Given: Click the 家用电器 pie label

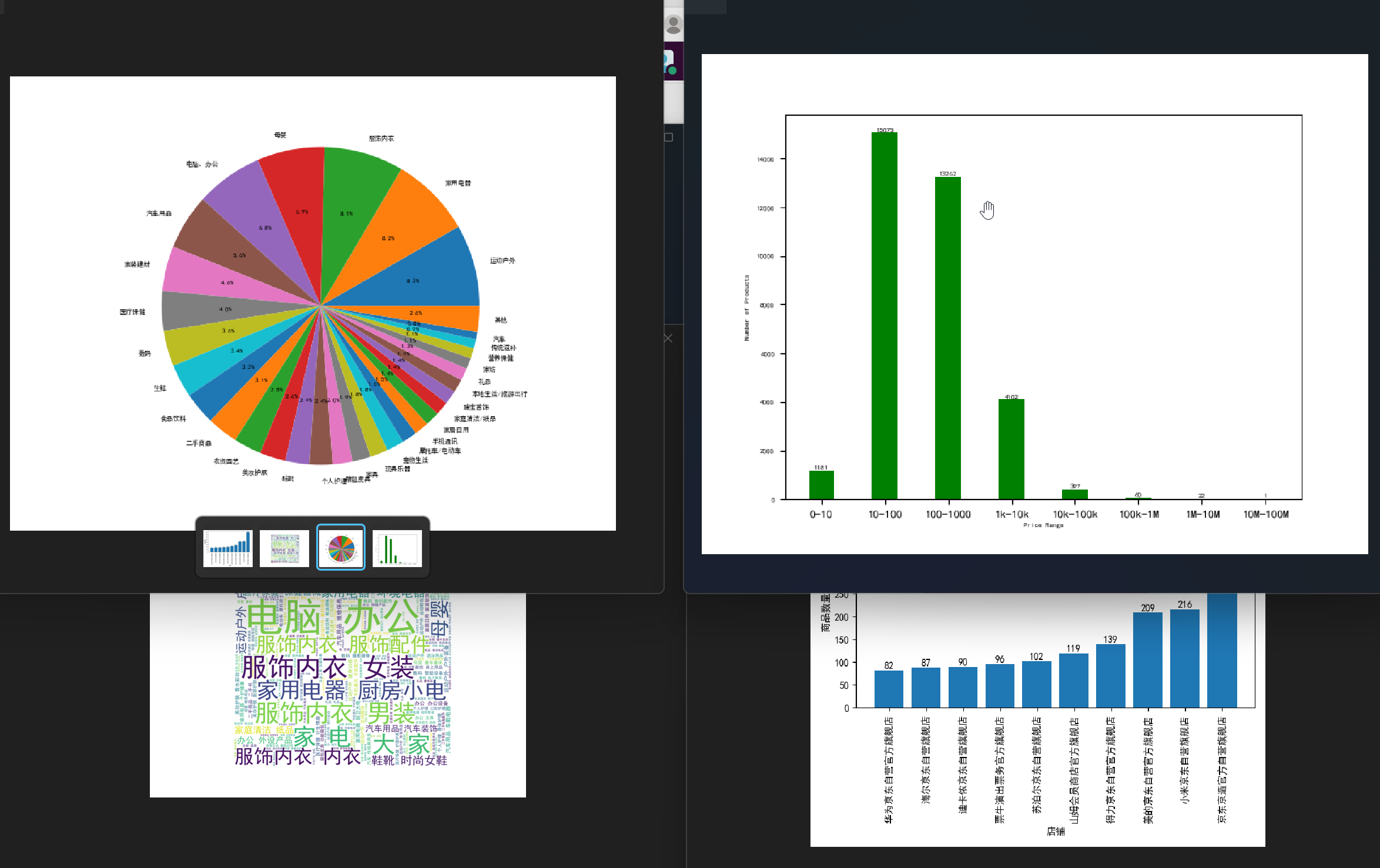Looking at the screenshot, I should tap(458, 183).
